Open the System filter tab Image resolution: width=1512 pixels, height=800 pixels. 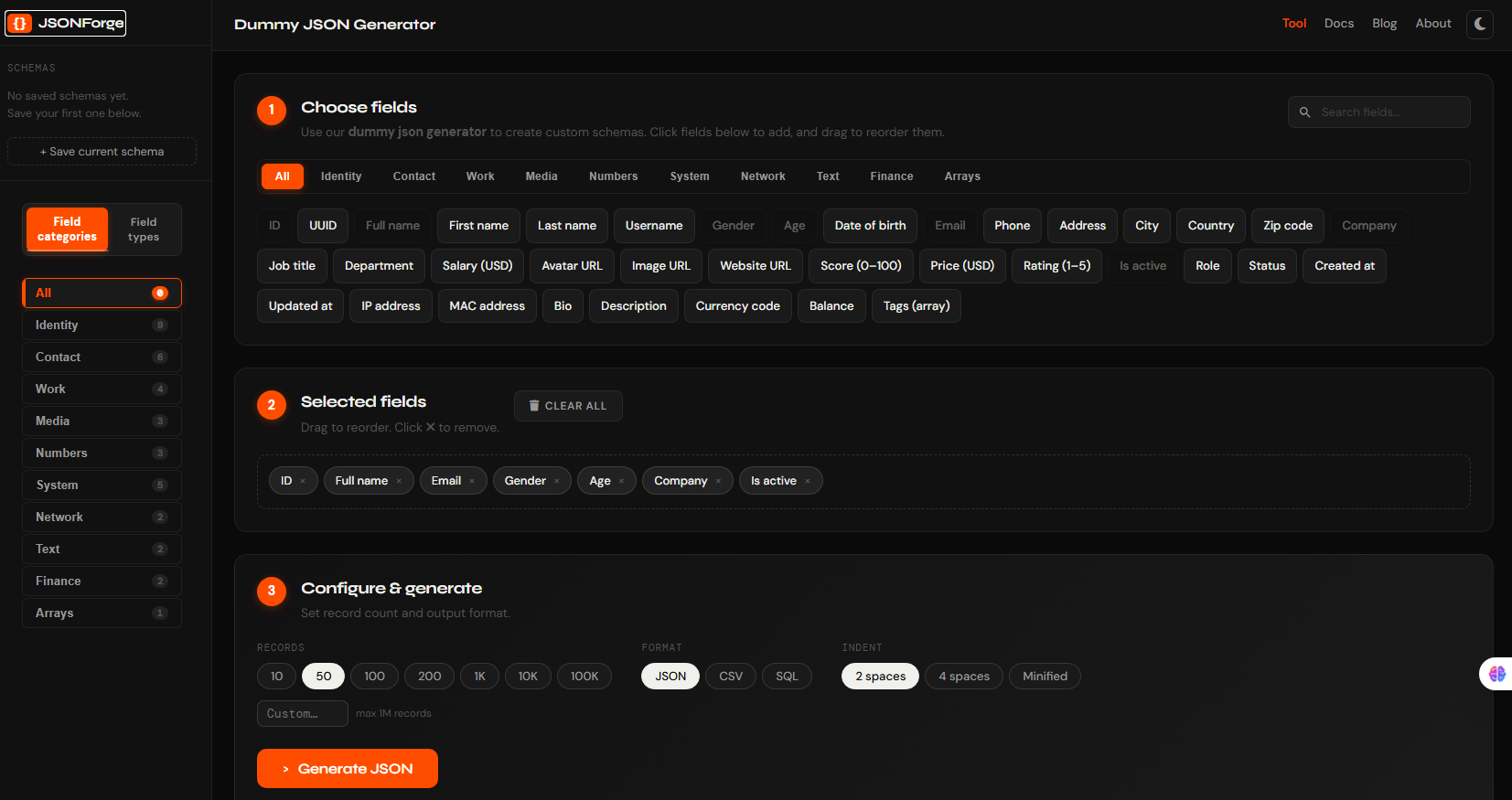tap(690, 176)
